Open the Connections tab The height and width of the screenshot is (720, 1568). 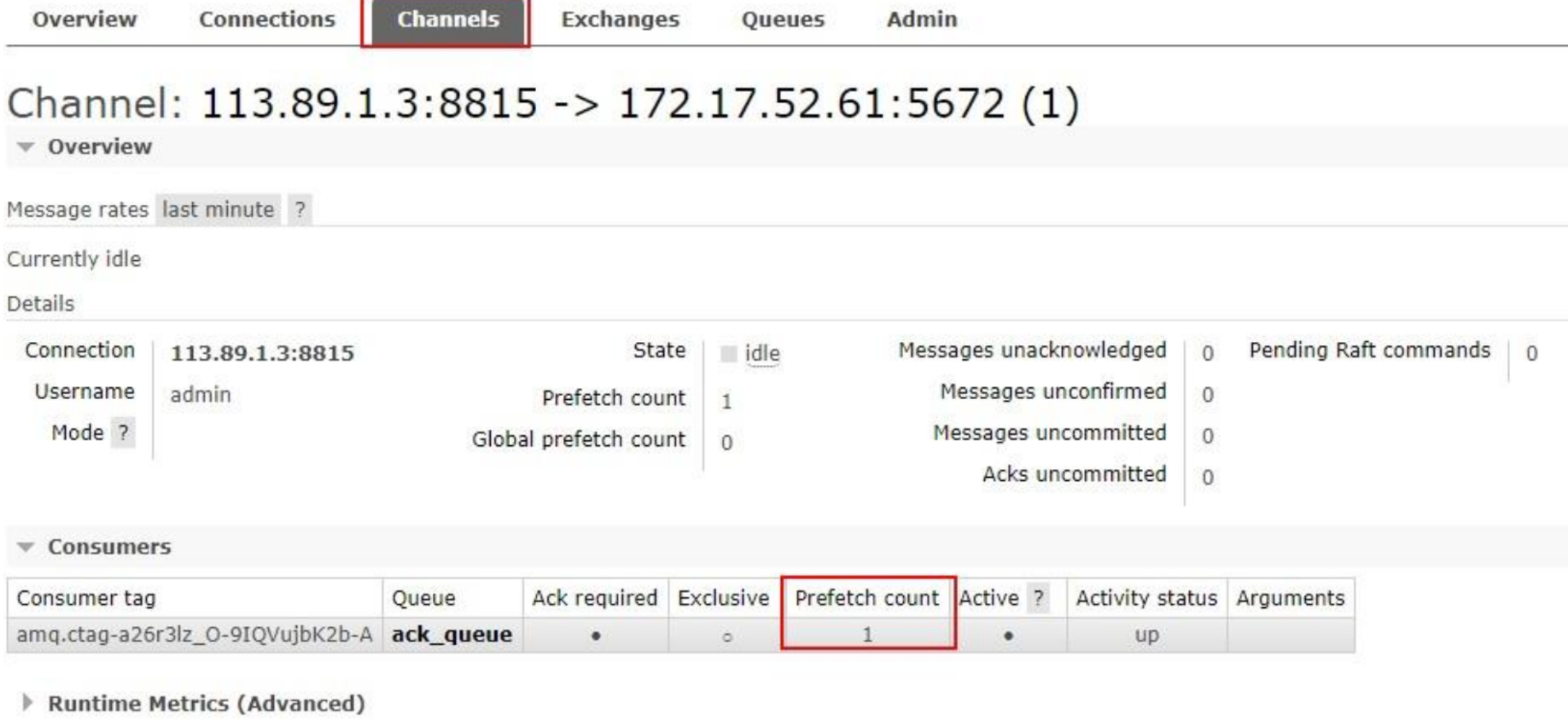pos(267,20)
